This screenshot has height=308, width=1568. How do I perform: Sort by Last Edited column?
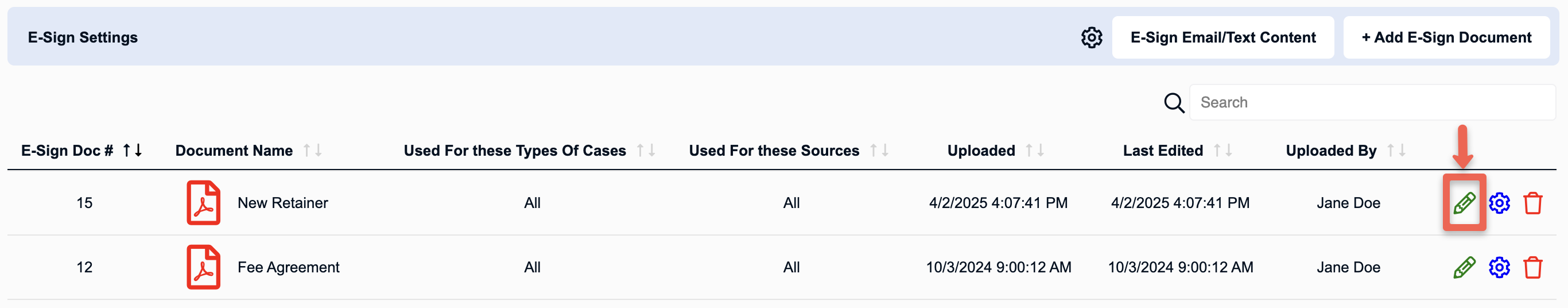1222,151
